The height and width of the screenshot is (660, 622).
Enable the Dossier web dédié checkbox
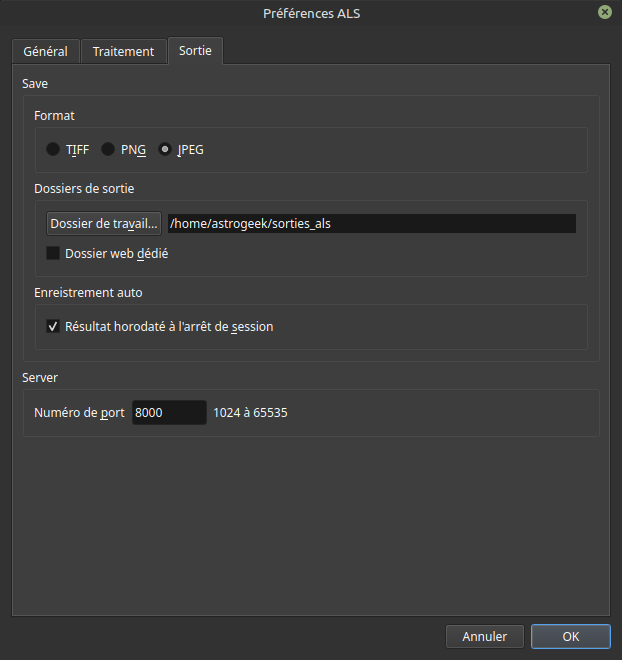[54, 254]
